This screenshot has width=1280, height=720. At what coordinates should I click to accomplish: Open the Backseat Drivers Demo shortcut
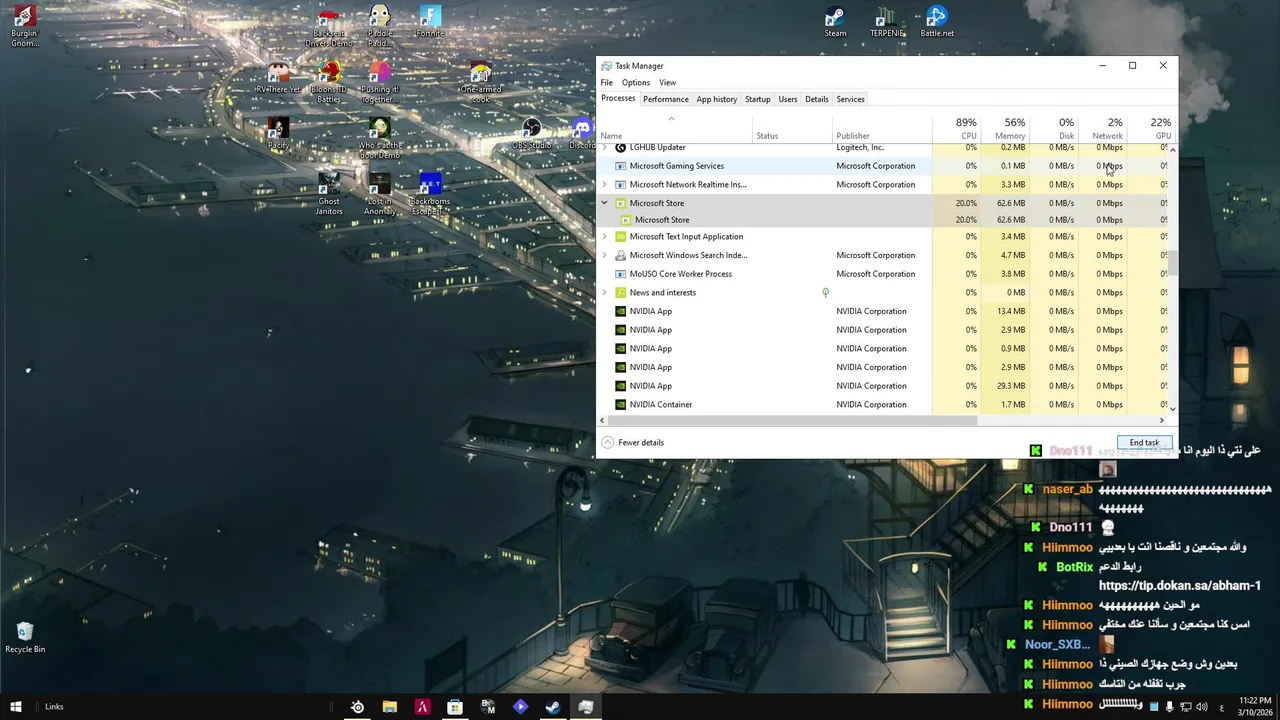pos(329,27)
